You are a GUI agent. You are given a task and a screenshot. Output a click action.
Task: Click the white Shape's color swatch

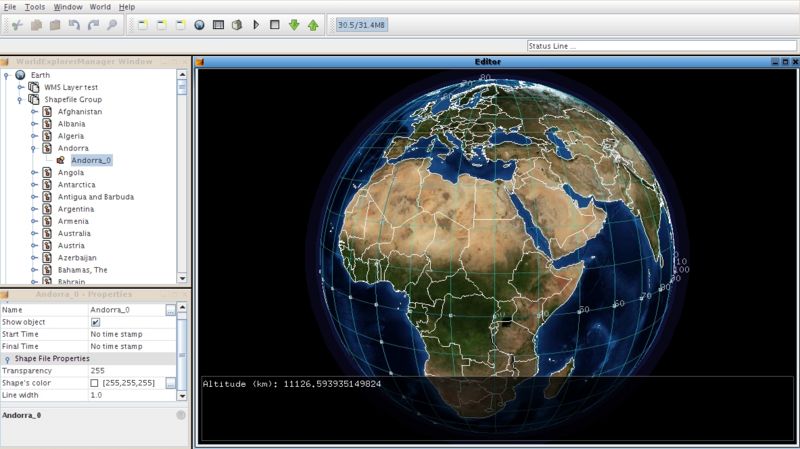95,383
